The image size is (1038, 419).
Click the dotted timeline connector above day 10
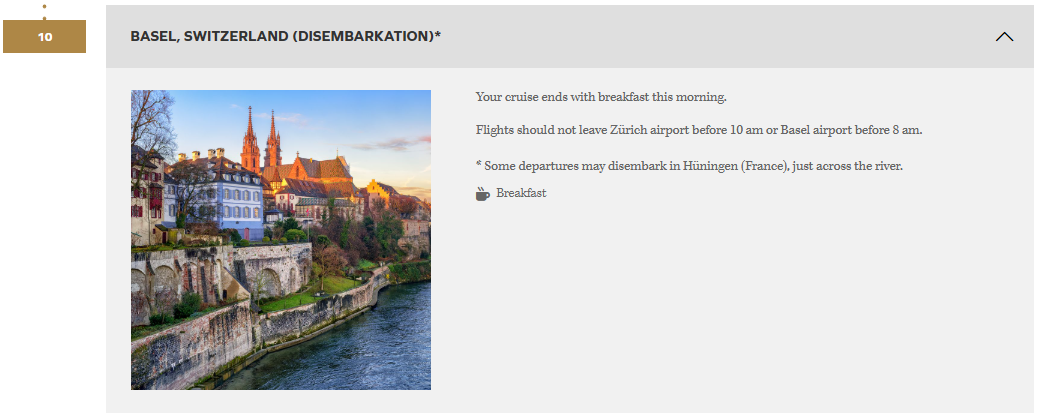(44, 10)
